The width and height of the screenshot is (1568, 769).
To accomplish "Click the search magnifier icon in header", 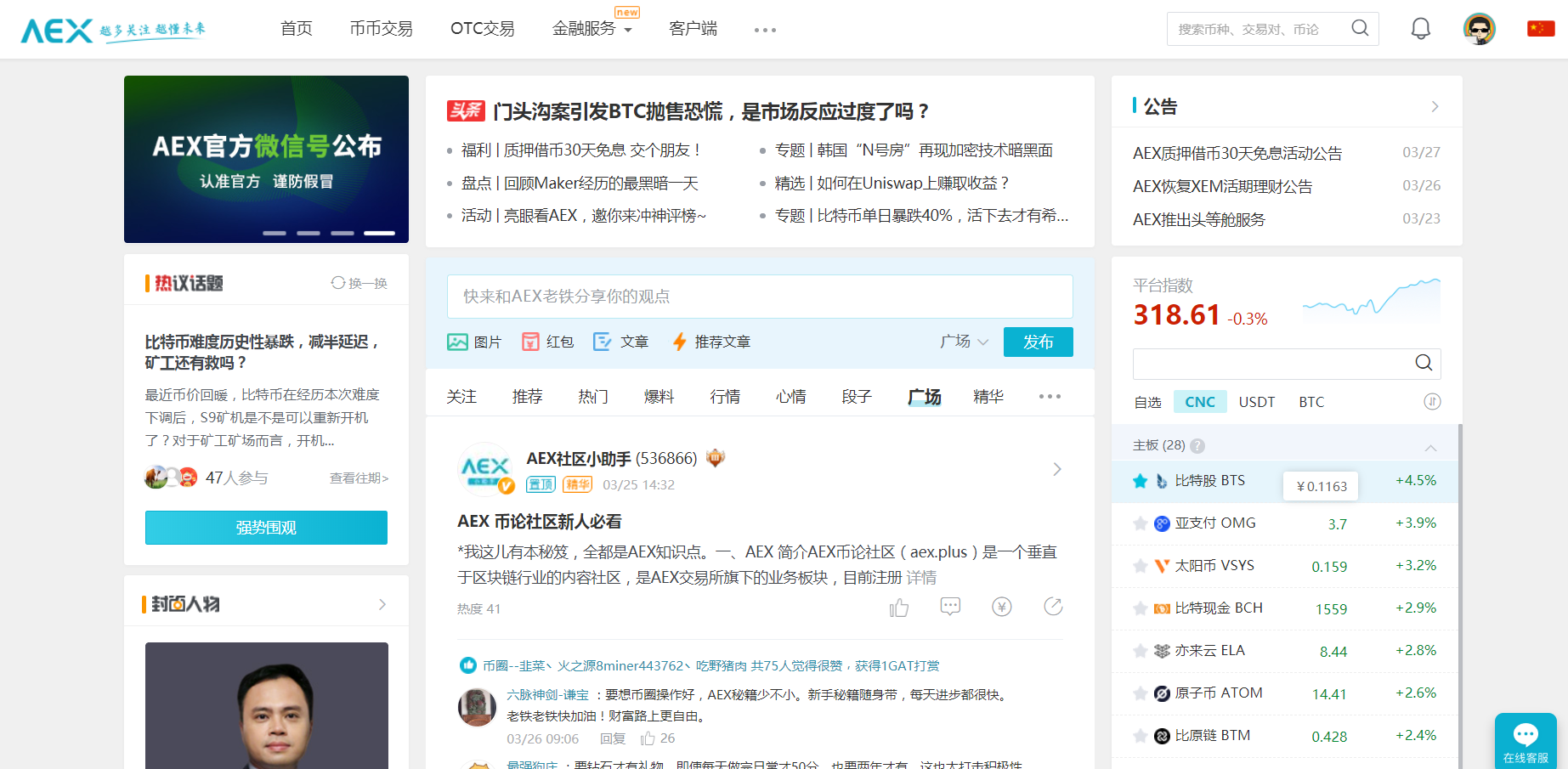I will point(1360,29).
